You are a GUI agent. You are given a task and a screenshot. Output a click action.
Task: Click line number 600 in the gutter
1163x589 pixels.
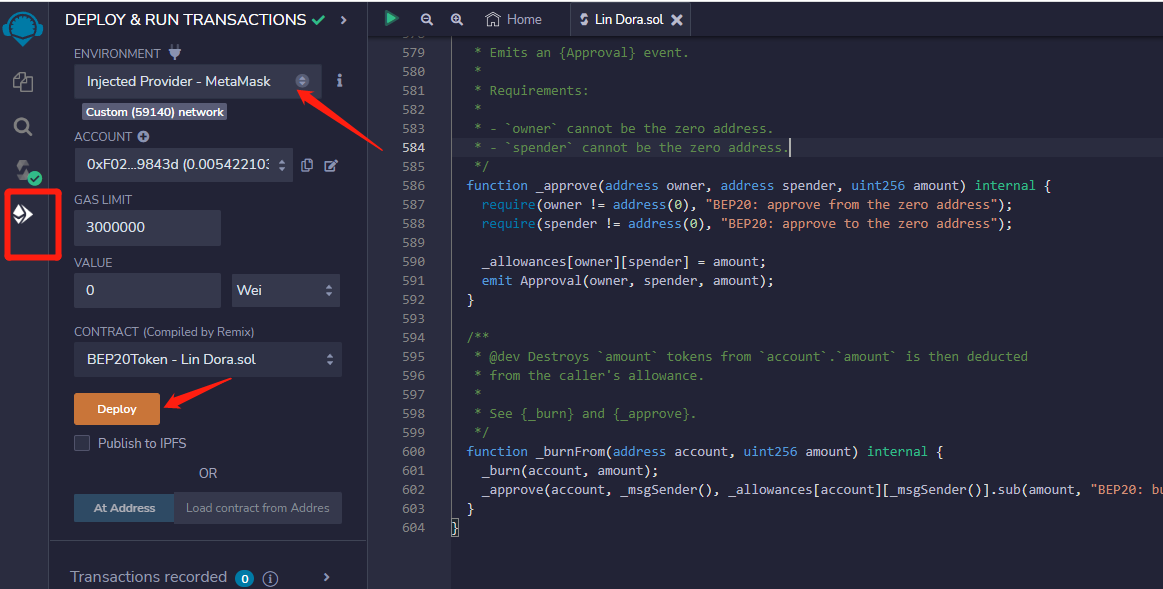[x=414, y=452]
